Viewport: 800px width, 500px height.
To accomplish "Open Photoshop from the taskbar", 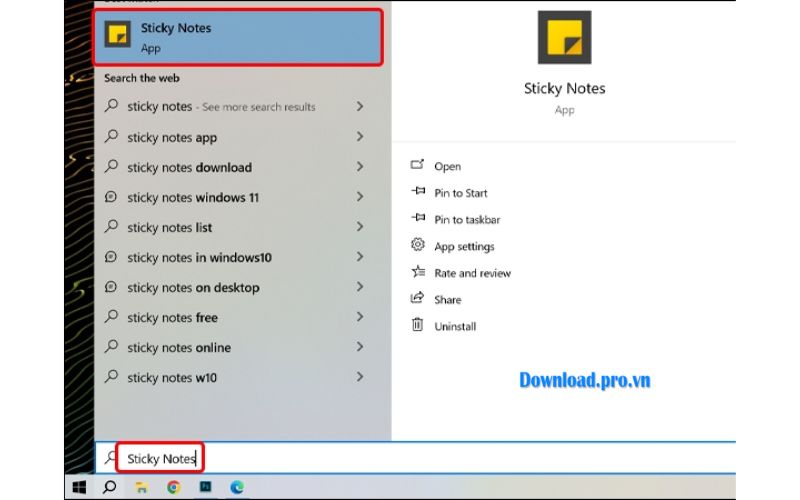I will 205,487.
